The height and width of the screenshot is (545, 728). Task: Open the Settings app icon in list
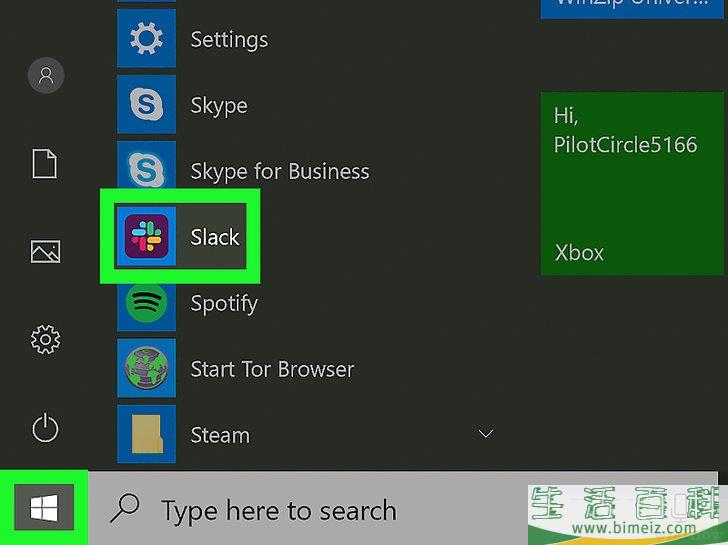pyautogui.click(x=146, y=39)
